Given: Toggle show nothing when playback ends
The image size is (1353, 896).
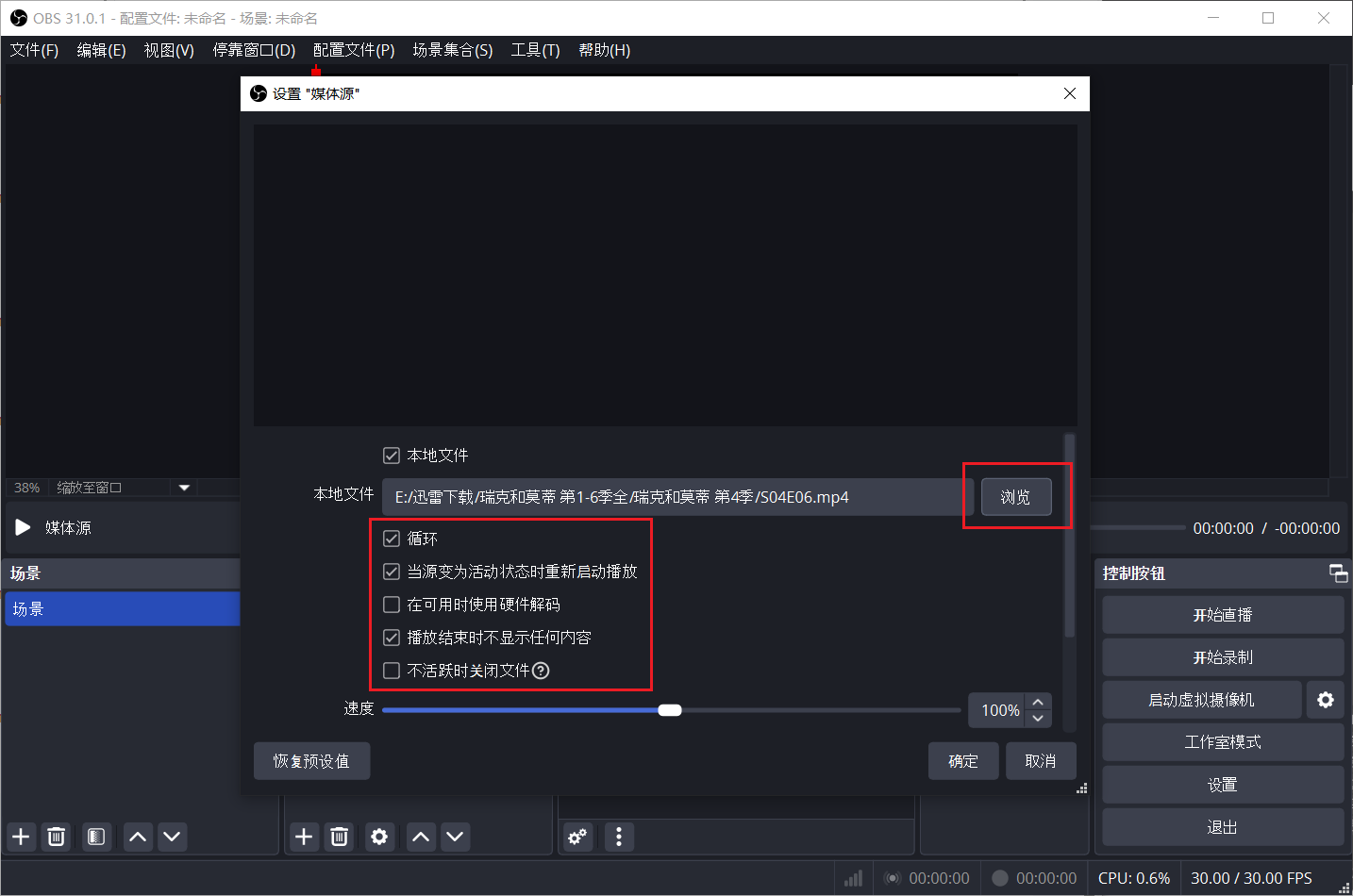Looking at the screenshot, I should pos(392,638).
